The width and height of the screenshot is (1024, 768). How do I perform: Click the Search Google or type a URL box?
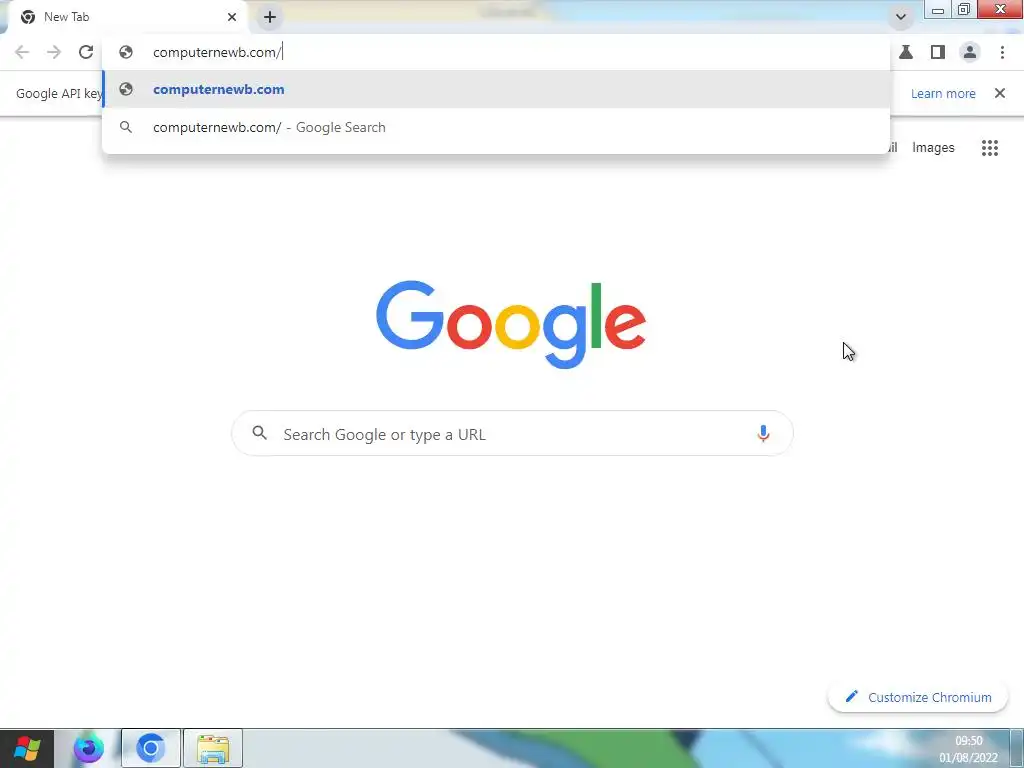coord(512,434)
